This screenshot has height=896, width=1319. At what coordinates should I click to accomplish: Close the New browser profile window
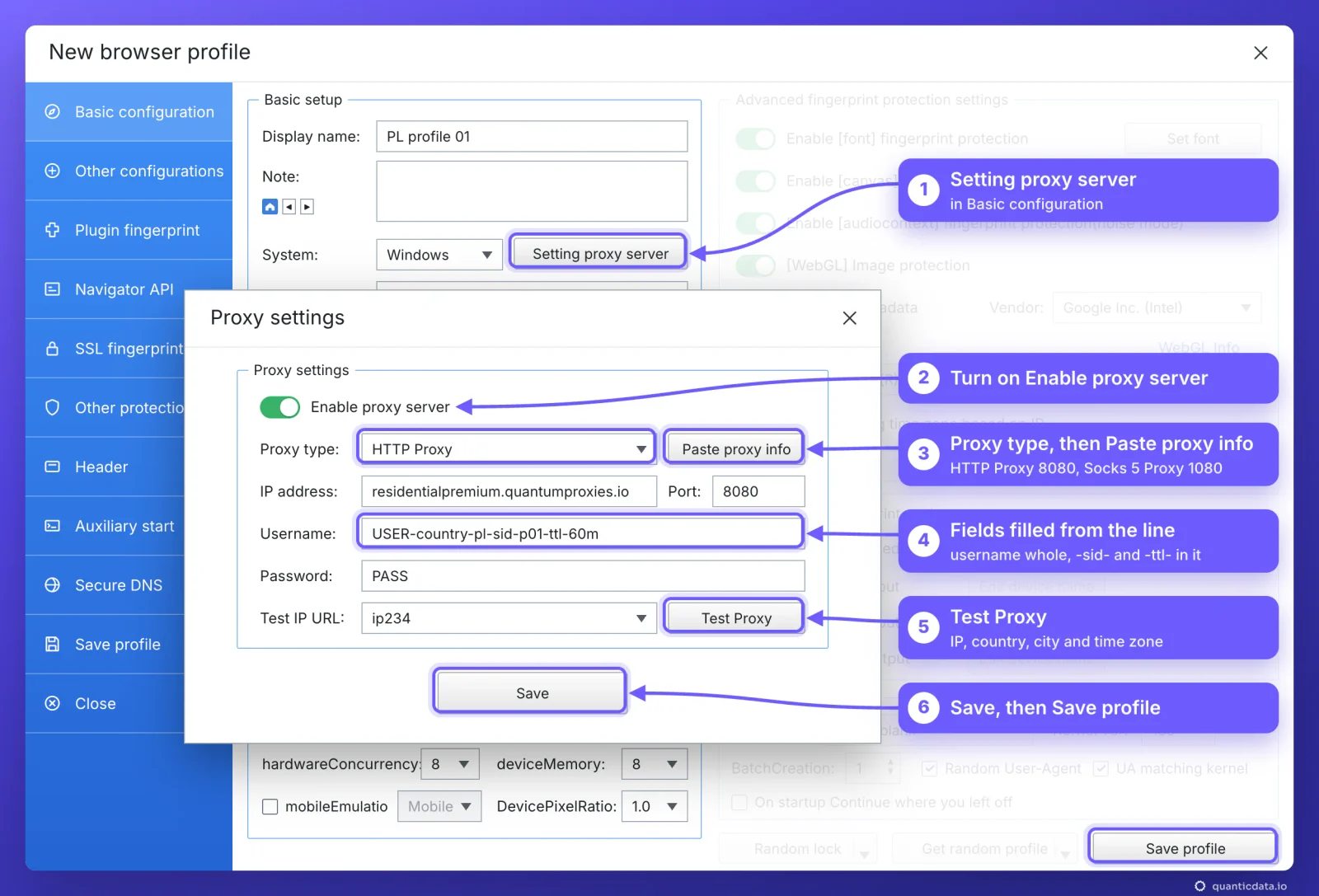[1260, 53]
